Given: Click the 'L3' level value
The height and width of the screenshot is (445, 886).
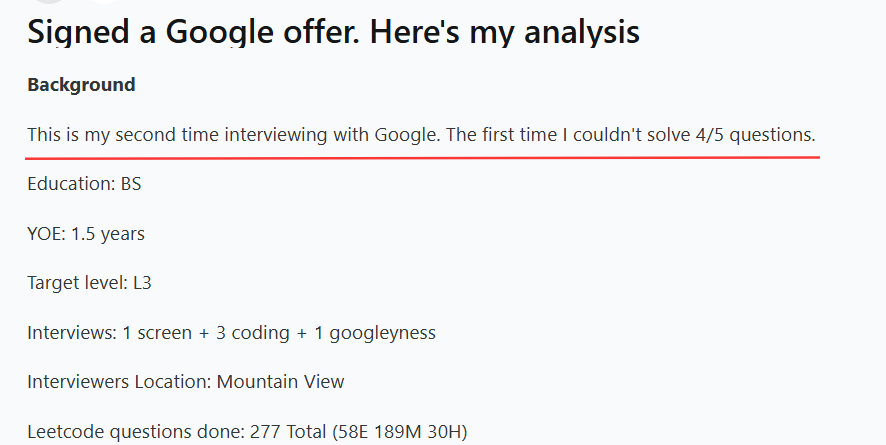Looking at the screenshot, I should pos(142,283).
